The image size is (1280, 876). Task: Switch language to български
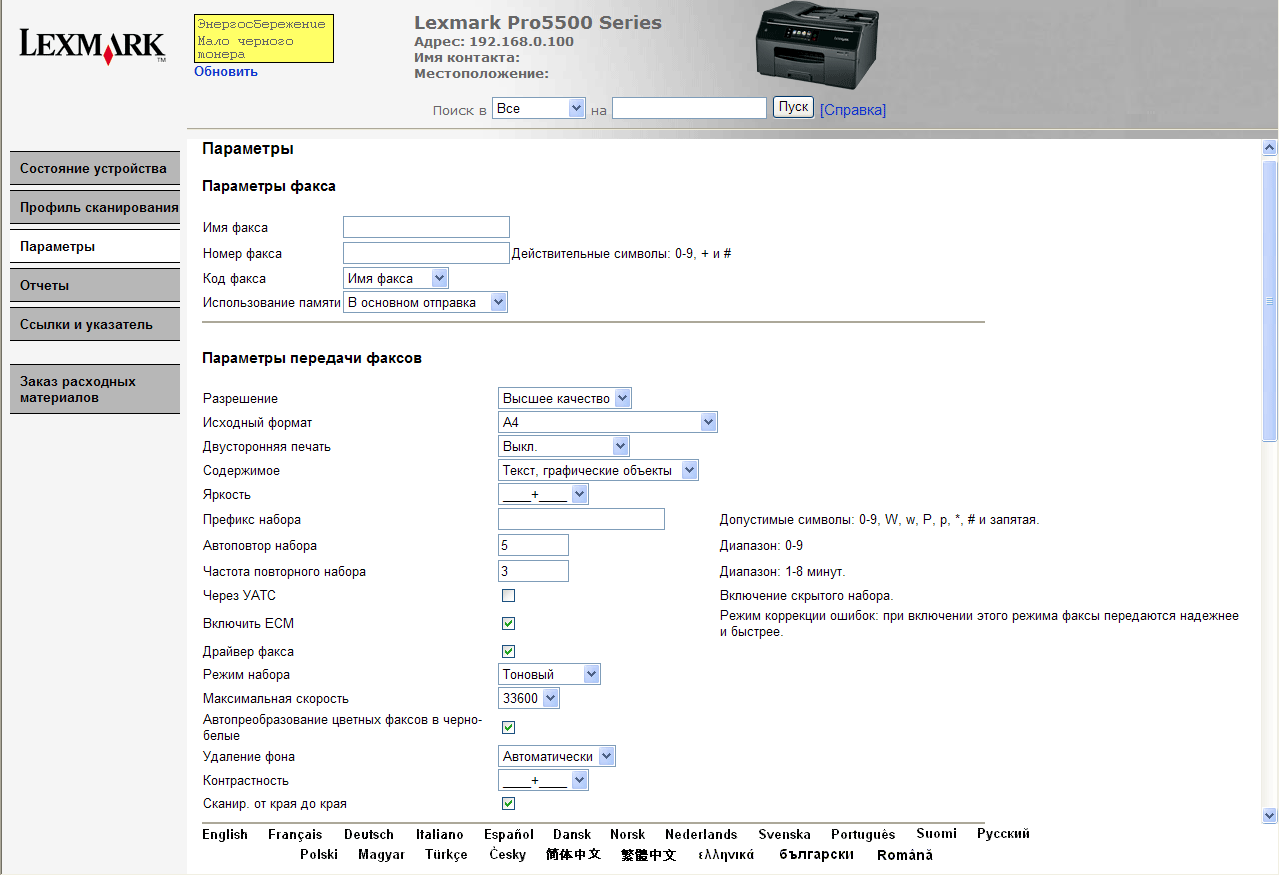[816, 855]
